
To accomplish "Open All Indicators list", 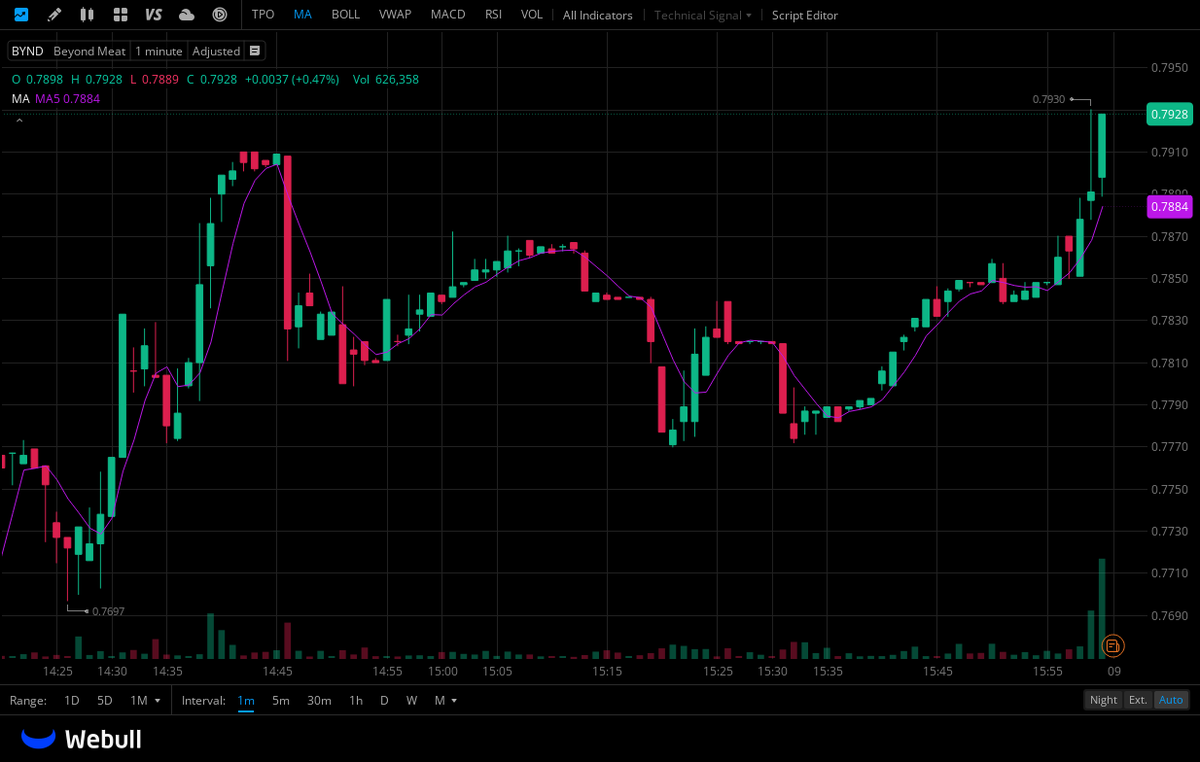I will pyautogui.click(x=598, y=15).
